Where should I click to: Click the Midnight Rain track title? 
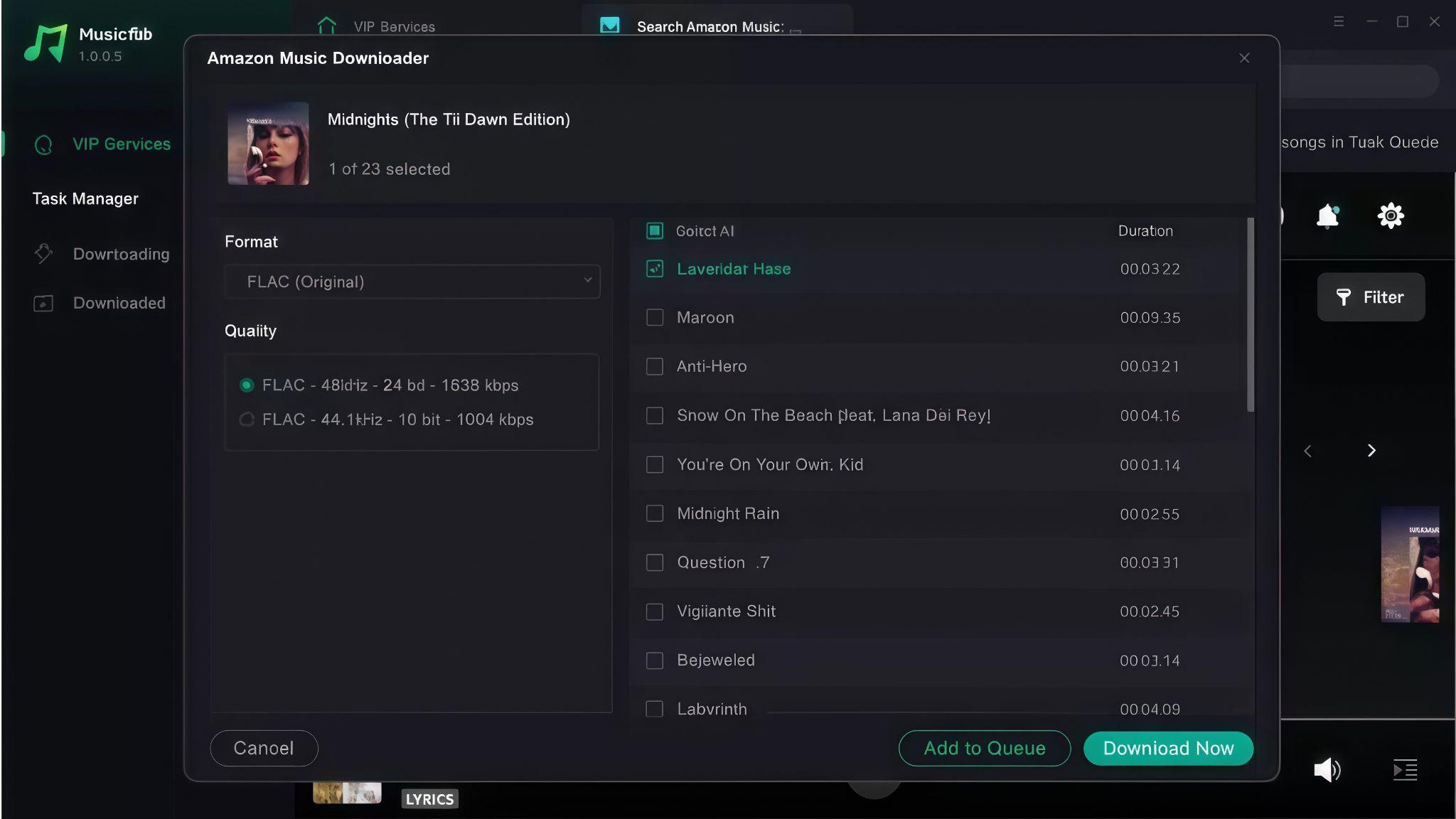[x=728, y=513]
